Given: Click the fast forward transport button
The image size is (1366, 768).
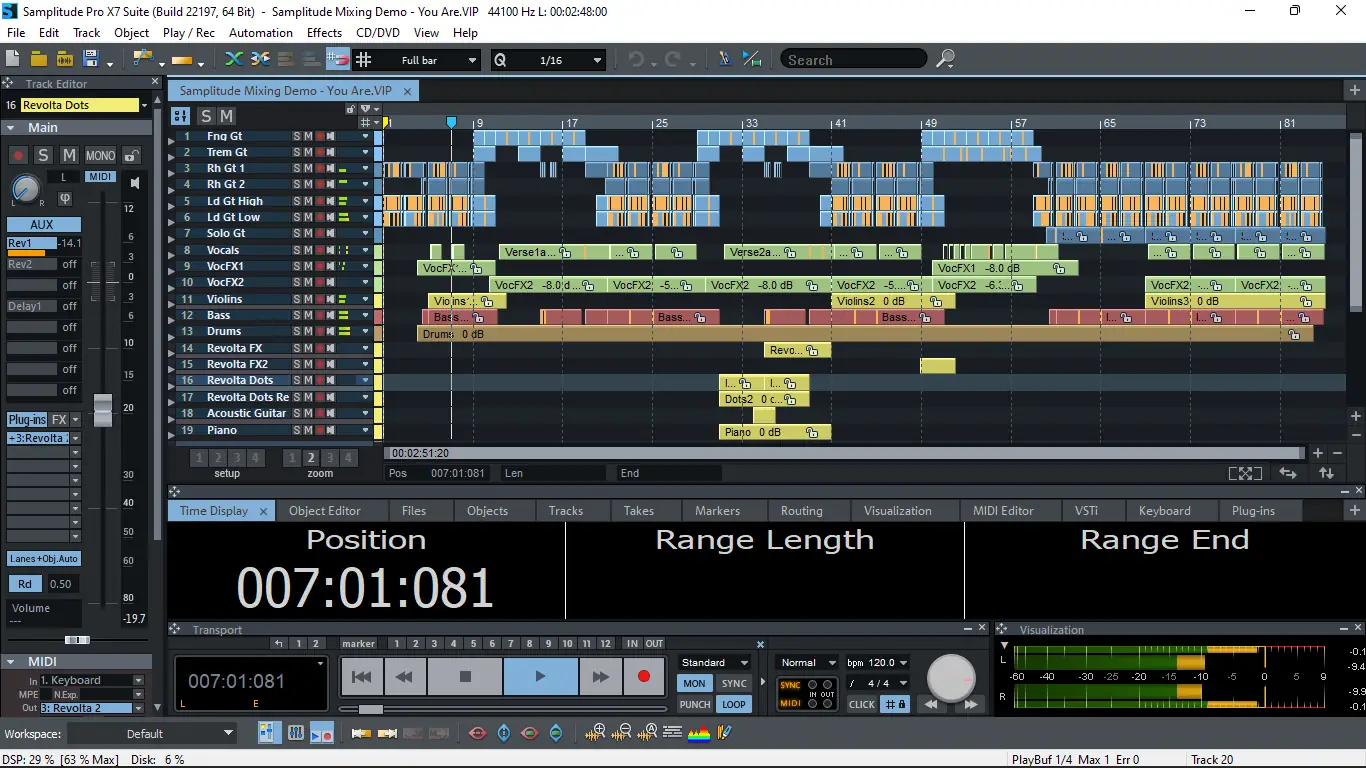Looking at the screenshot, I should pyautogui.click(x=601, y=677).
